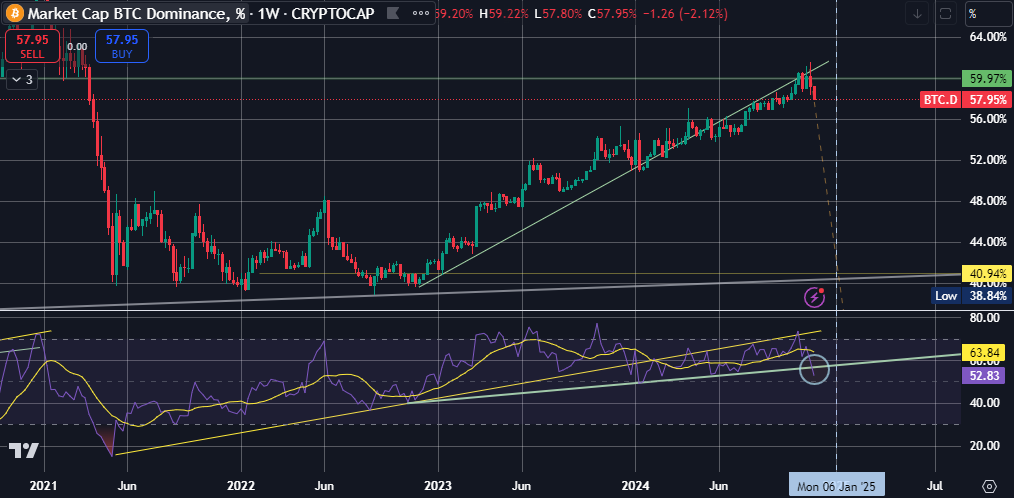
Task: Open chart settings gear at bottom right
Action: tap(989, 486)
